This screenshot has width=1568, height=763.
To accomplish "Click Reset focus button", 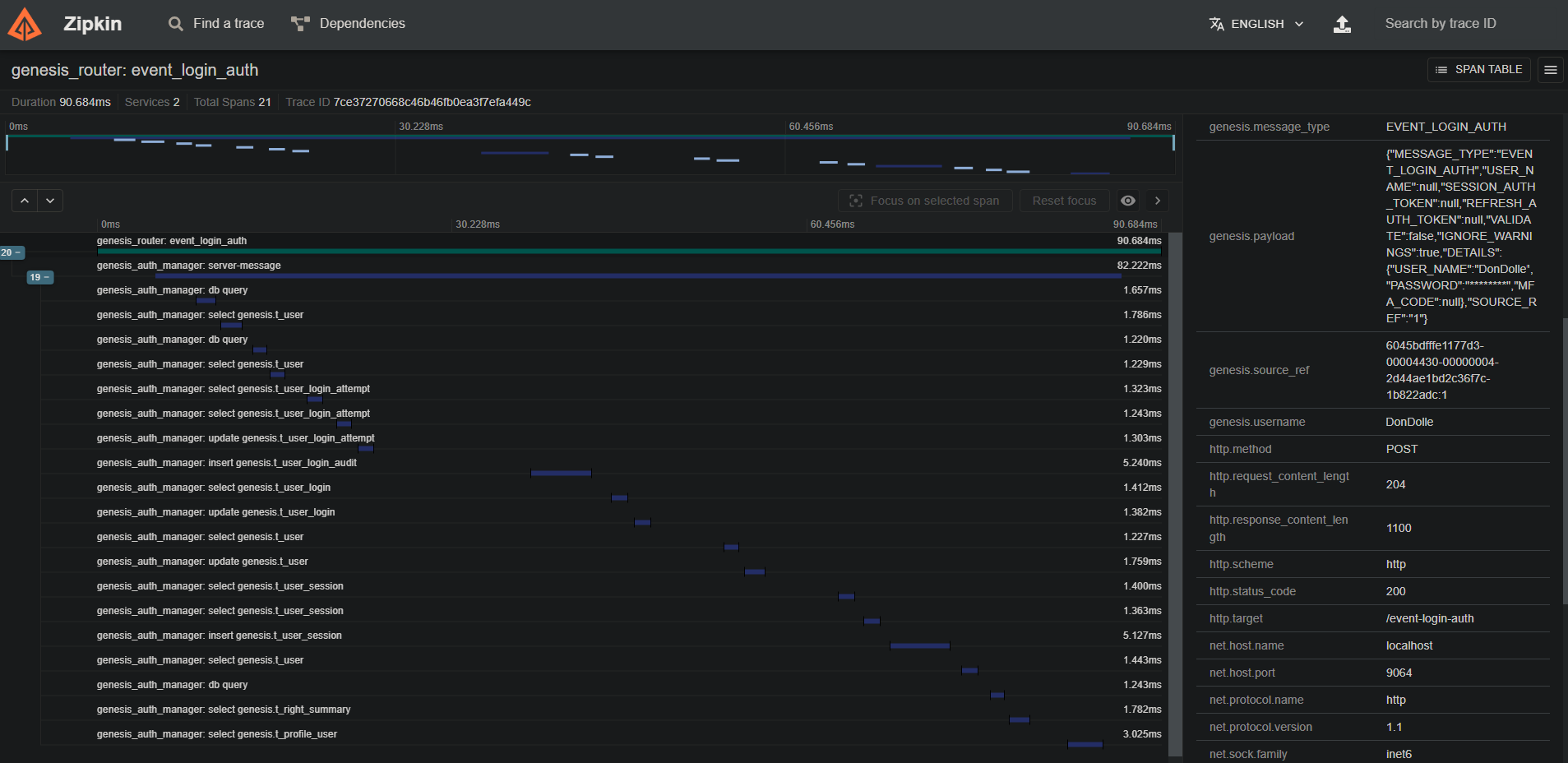I will point(1064,201).
